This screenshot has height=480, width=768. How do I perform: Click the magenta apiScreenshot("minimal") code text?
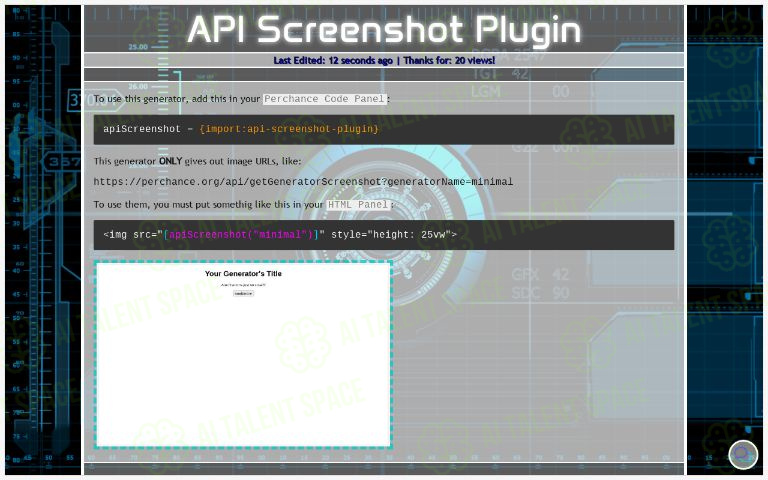(241, 235)
